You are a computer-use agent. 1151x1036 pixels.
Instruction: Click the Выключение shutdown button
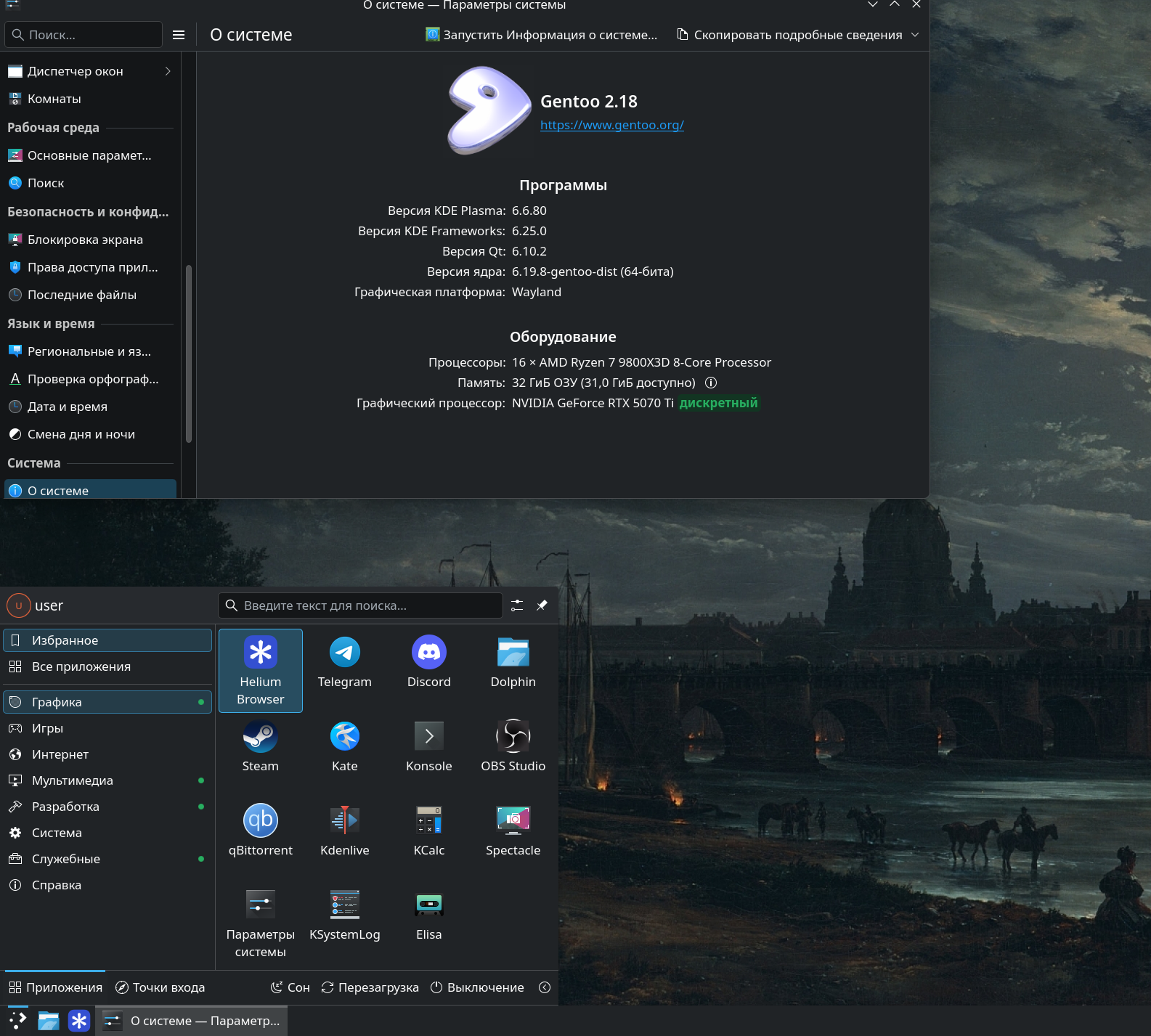(477, 987)
